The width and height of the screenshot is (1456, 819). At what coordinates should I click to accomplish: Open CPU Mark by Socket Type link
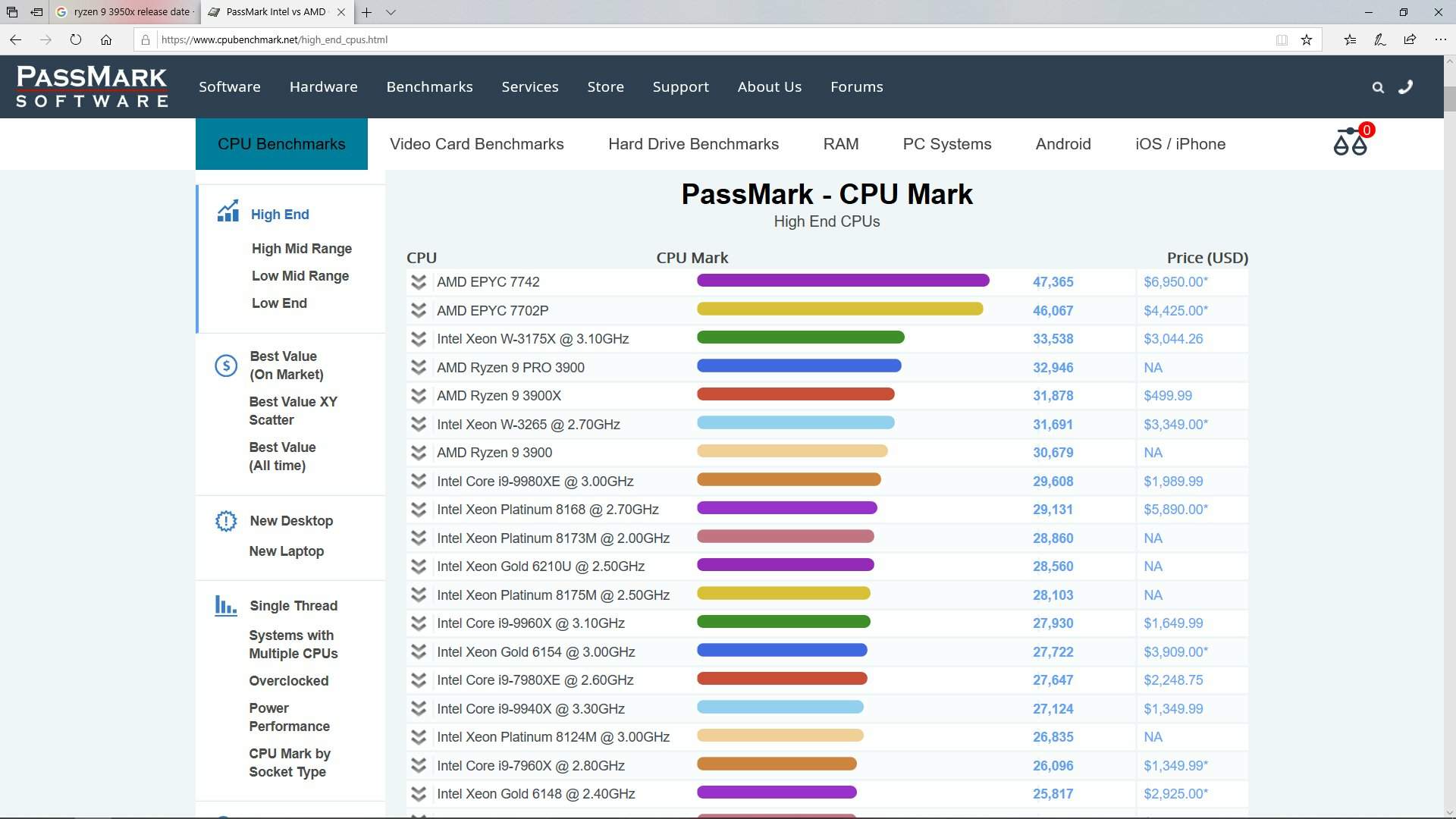[290, 763]
